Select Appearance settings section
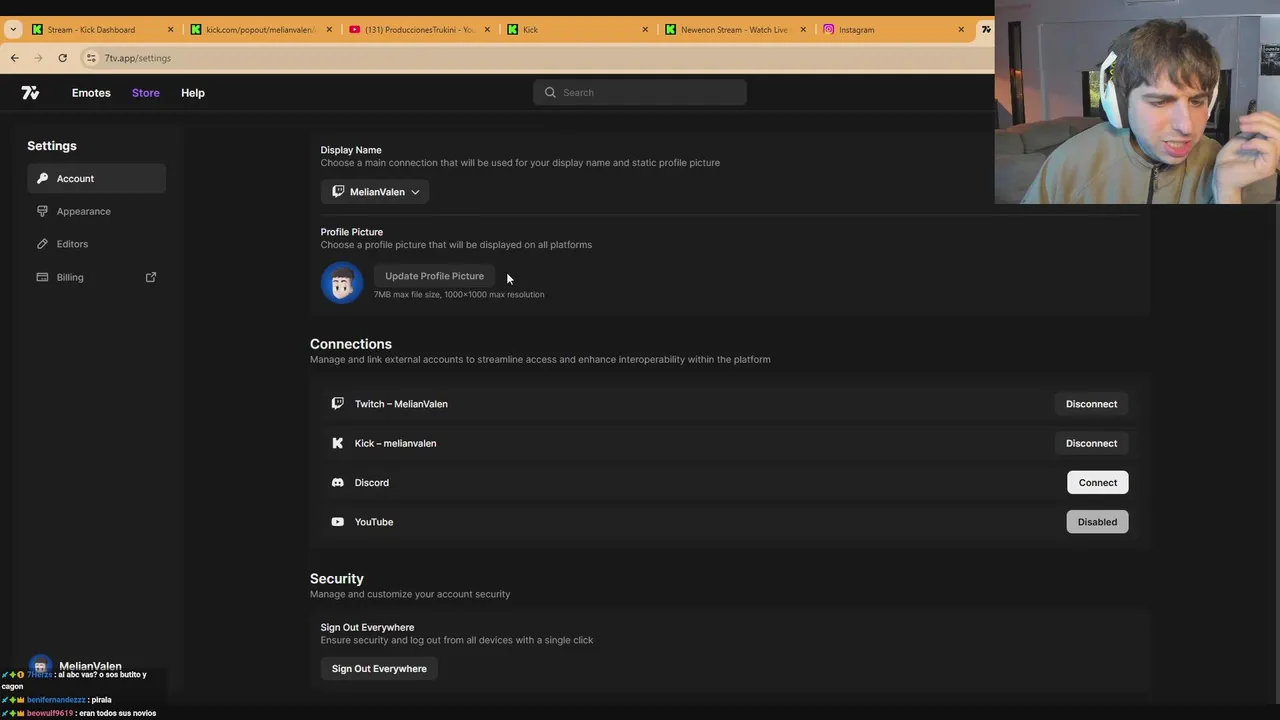This screenshot has height=720, width=1280. [96, 211]
